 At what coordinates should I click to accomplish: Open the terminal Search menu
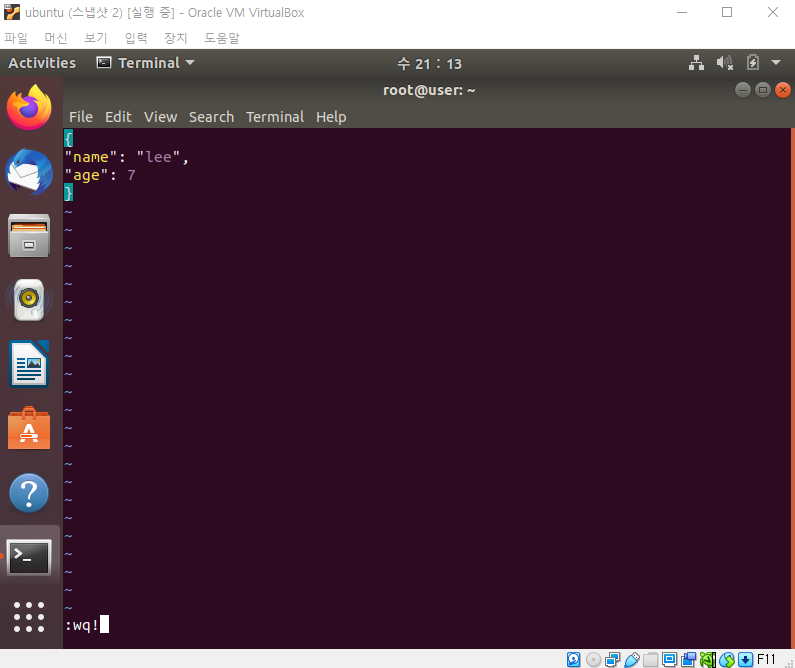point(211,117)
